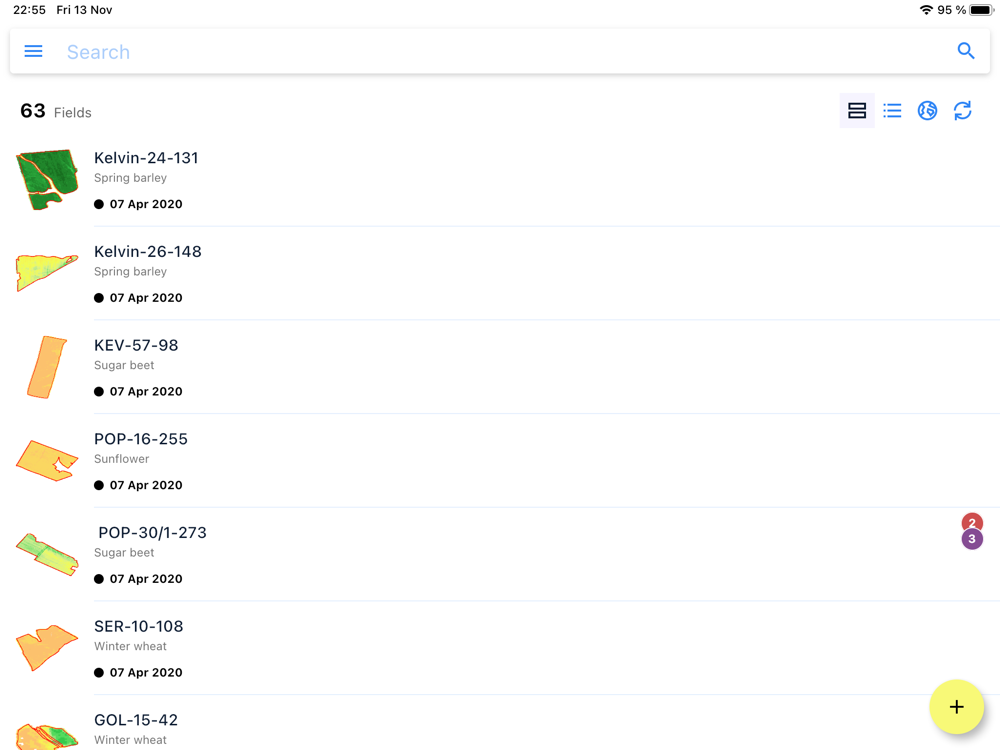The width and height of the screenshot is (1000, 750).
Task: Tap the 22:55 clock in status bar
Action: point(29,10)
